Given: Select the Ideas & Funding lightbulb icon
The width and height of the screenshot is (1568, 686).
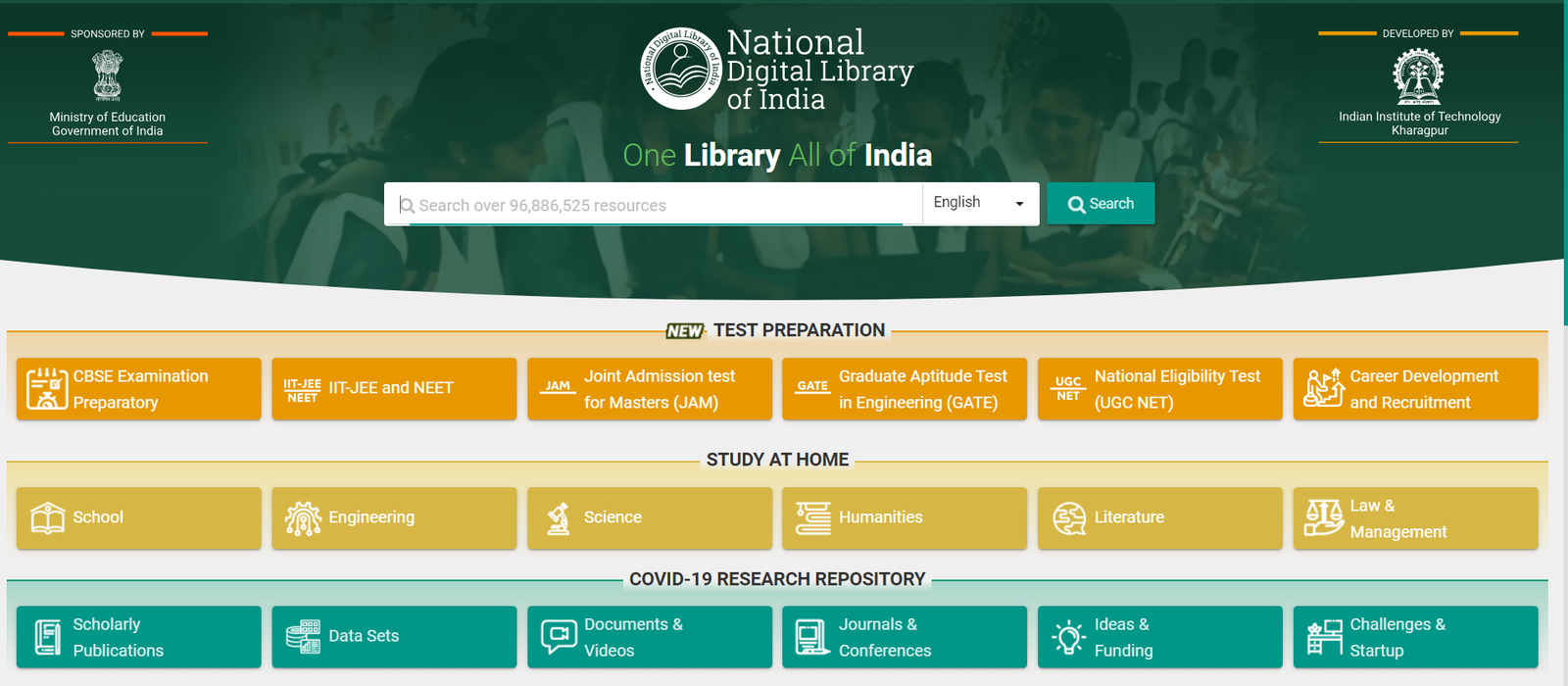Looking at the screenshot, I should 1068,637.
